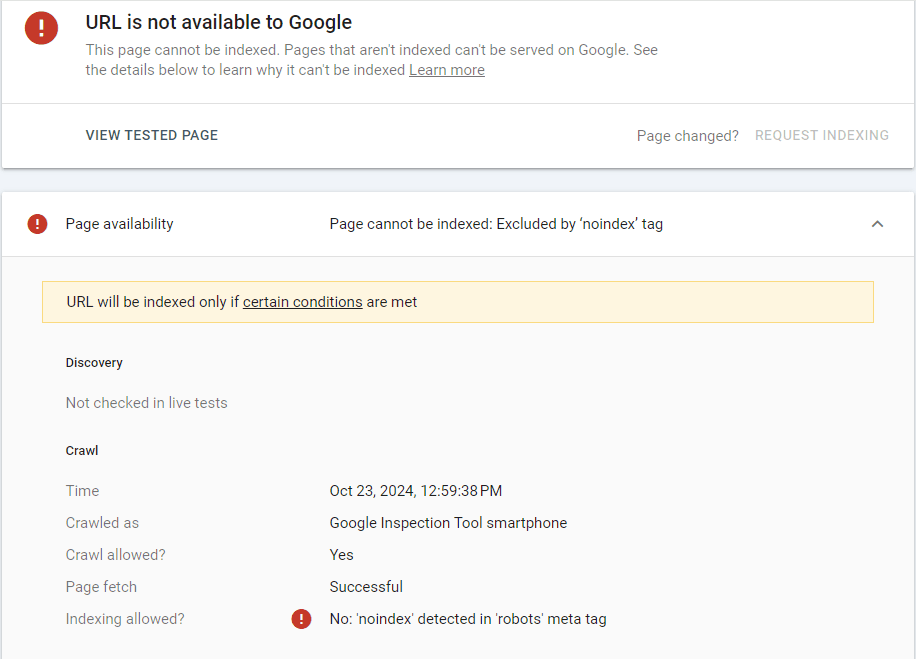The image size is (916, 659).
Task: Click the 'Successful' page fetch value
Action: tap(366, 587)
